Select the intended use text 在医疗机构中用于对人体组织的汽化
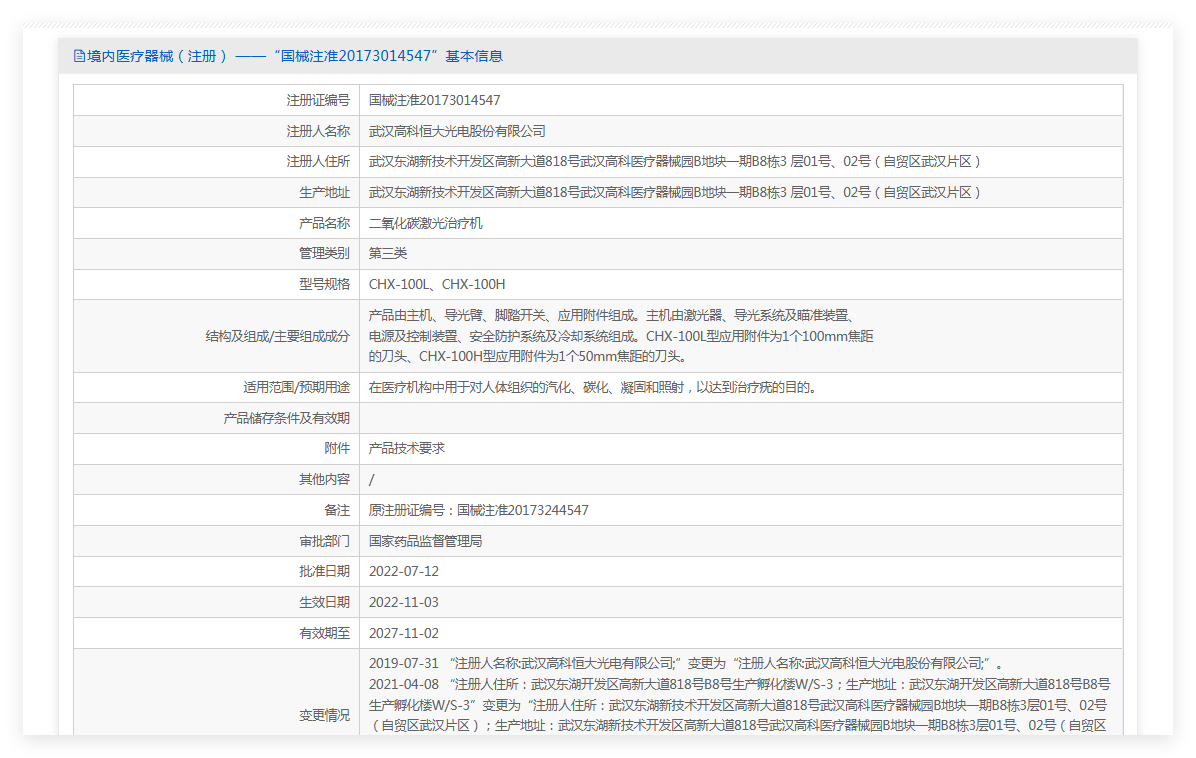 point(593,387)
